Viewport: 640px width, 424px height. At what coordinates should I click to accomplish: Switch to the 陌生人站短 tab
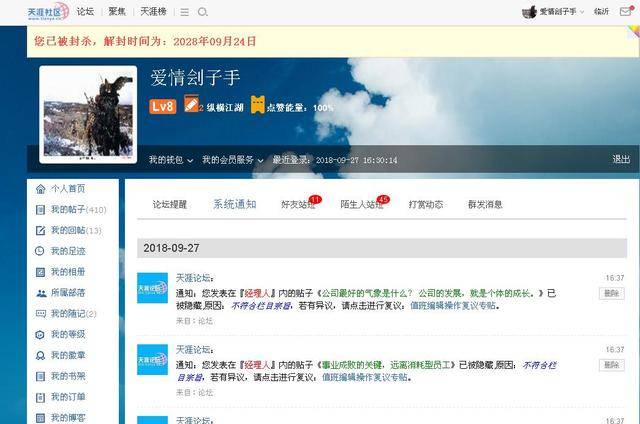(x=361, y=204)
